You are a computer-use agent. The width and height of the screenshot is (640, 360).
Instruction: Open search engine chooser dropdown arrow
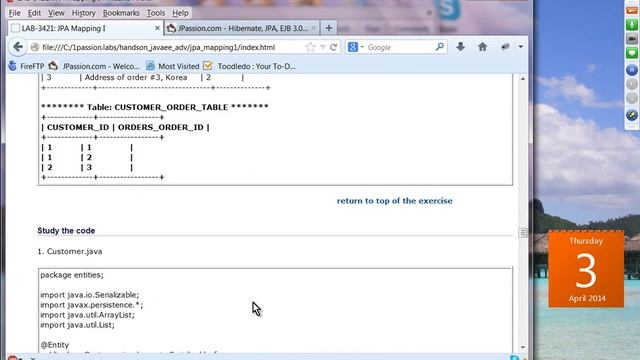click(x=362, y=47)
